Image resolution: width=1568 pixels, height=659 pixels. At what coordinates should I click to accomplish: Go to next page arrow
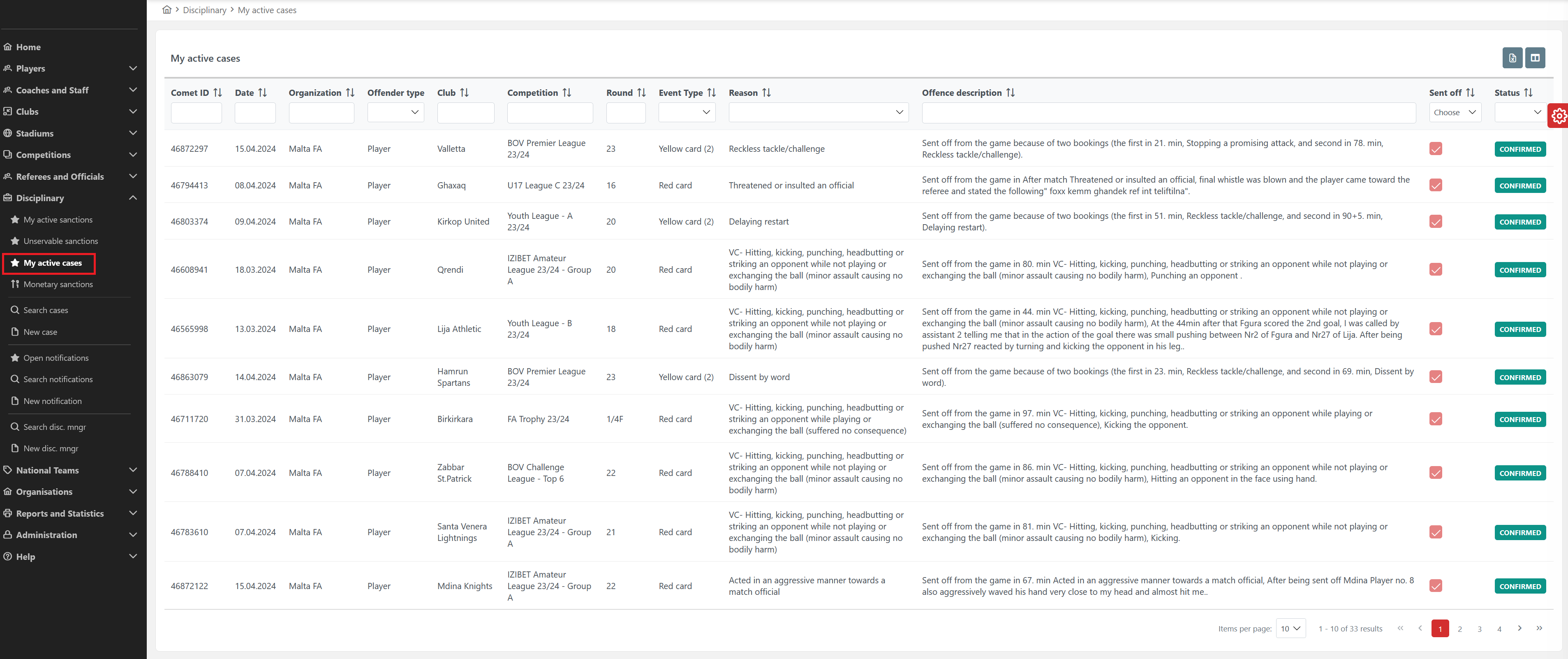pos(1519,628)
